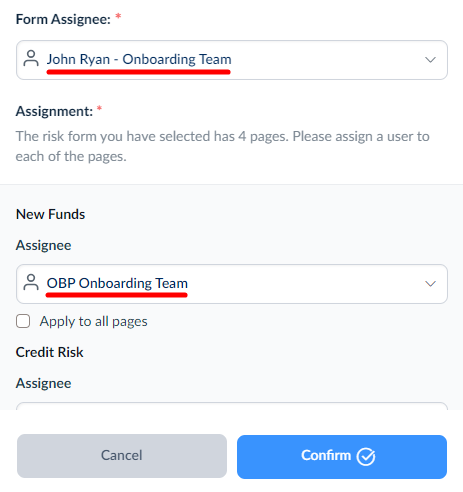Enable the Apply to all pages checkbox
The height and width of the screenshot is (492, 463).
pyautogui.click(x=23, y=321)
